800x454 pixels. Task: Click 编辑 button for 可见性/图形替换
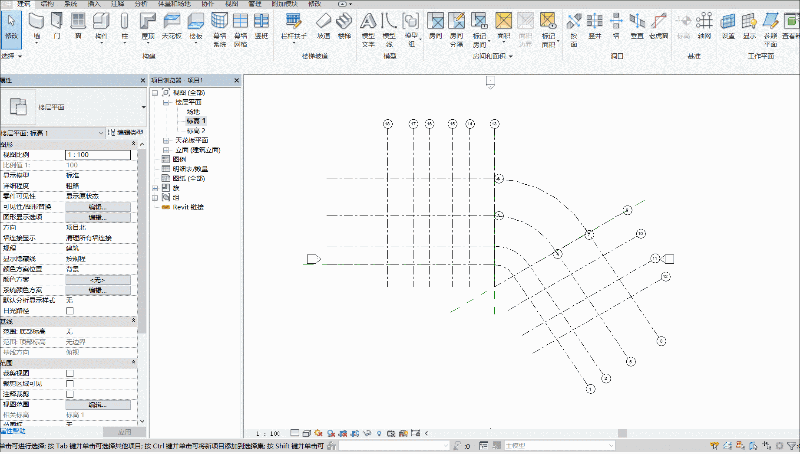click(98, 207)
